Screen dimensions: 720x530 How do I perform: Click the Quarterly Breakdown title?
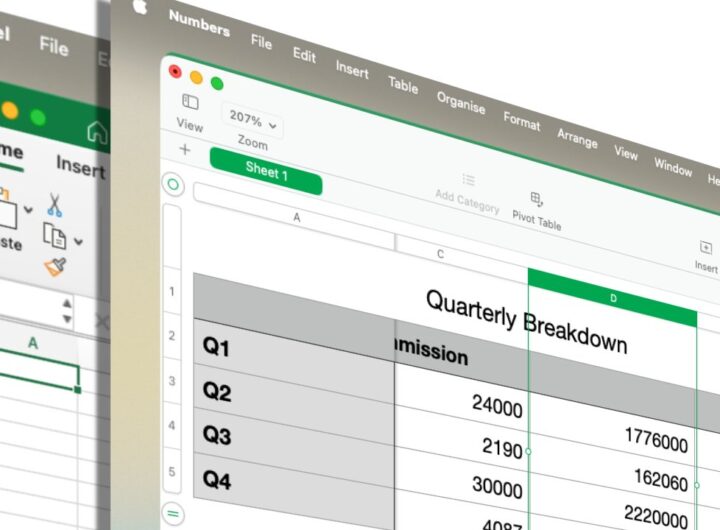[x=527, y=322]
